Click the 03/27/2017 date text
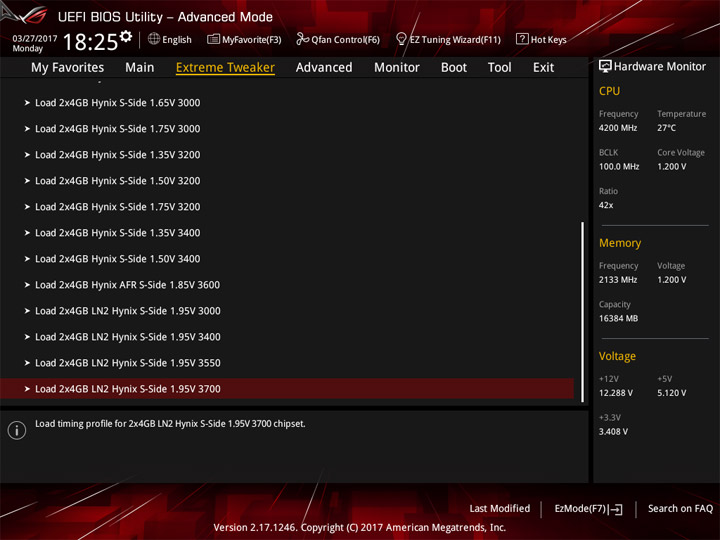Image resolution: width=720 pixels, height=540 pixels. tap(35, 38)
